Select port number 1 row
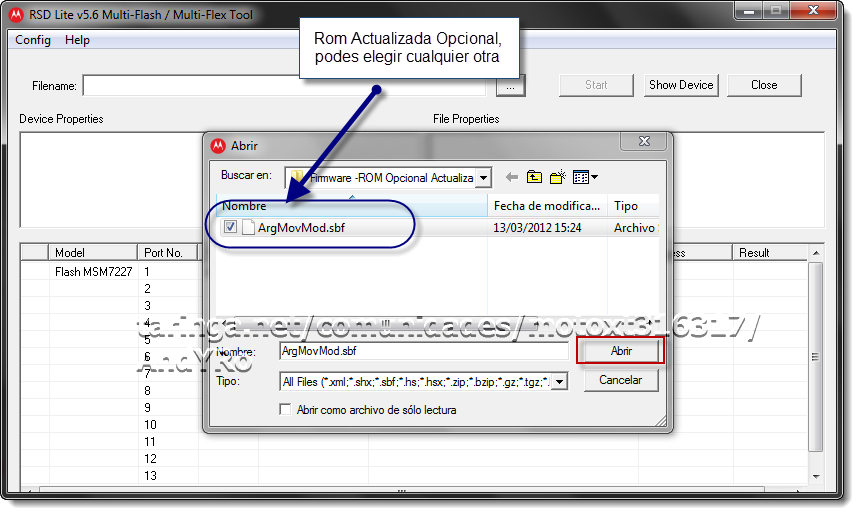The width and height of the screenshot is (859, 515). pyautogui.click(x=147, y=272)
